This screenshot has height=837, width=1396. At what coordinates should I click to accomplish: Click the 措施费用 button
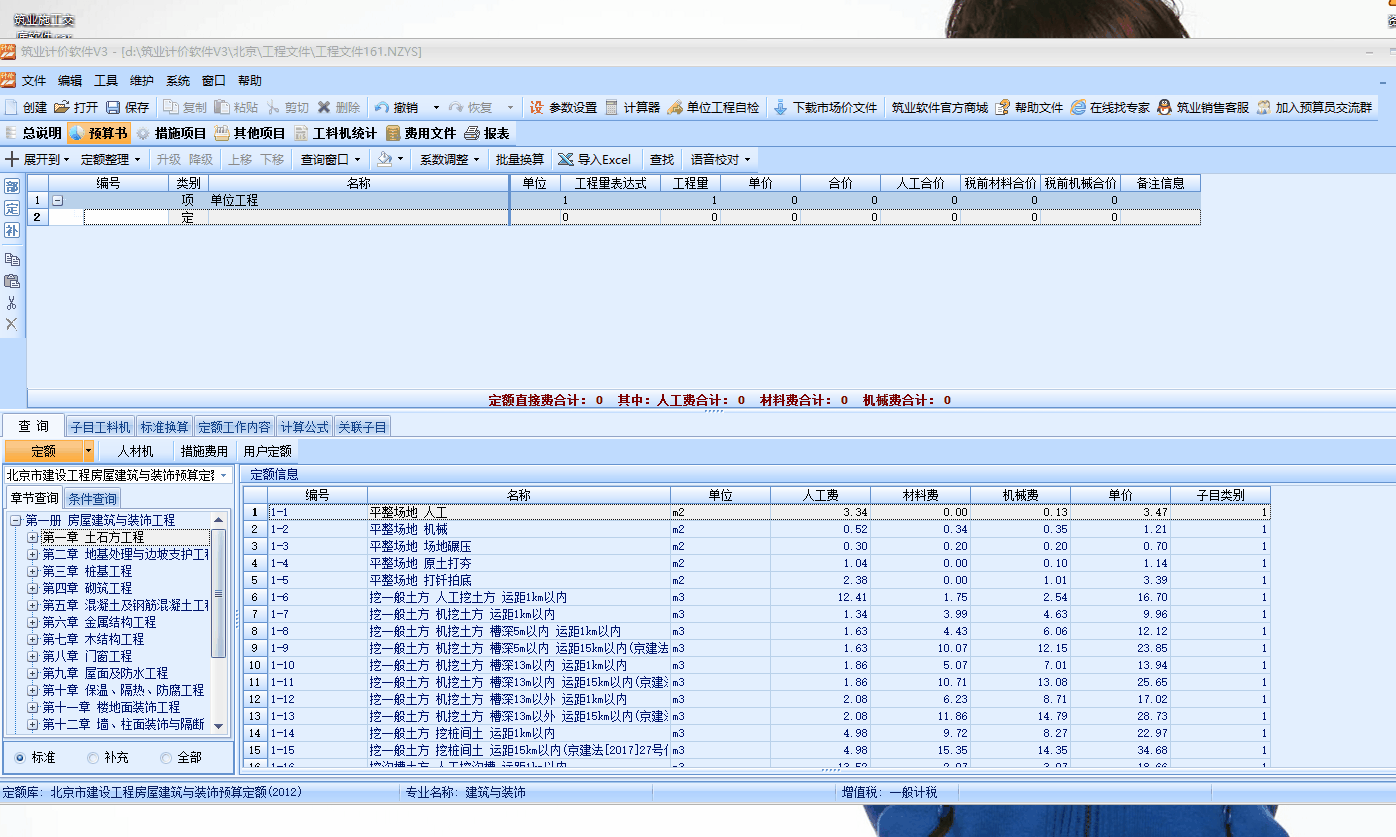pyautogui.click(x=204, y=451)
